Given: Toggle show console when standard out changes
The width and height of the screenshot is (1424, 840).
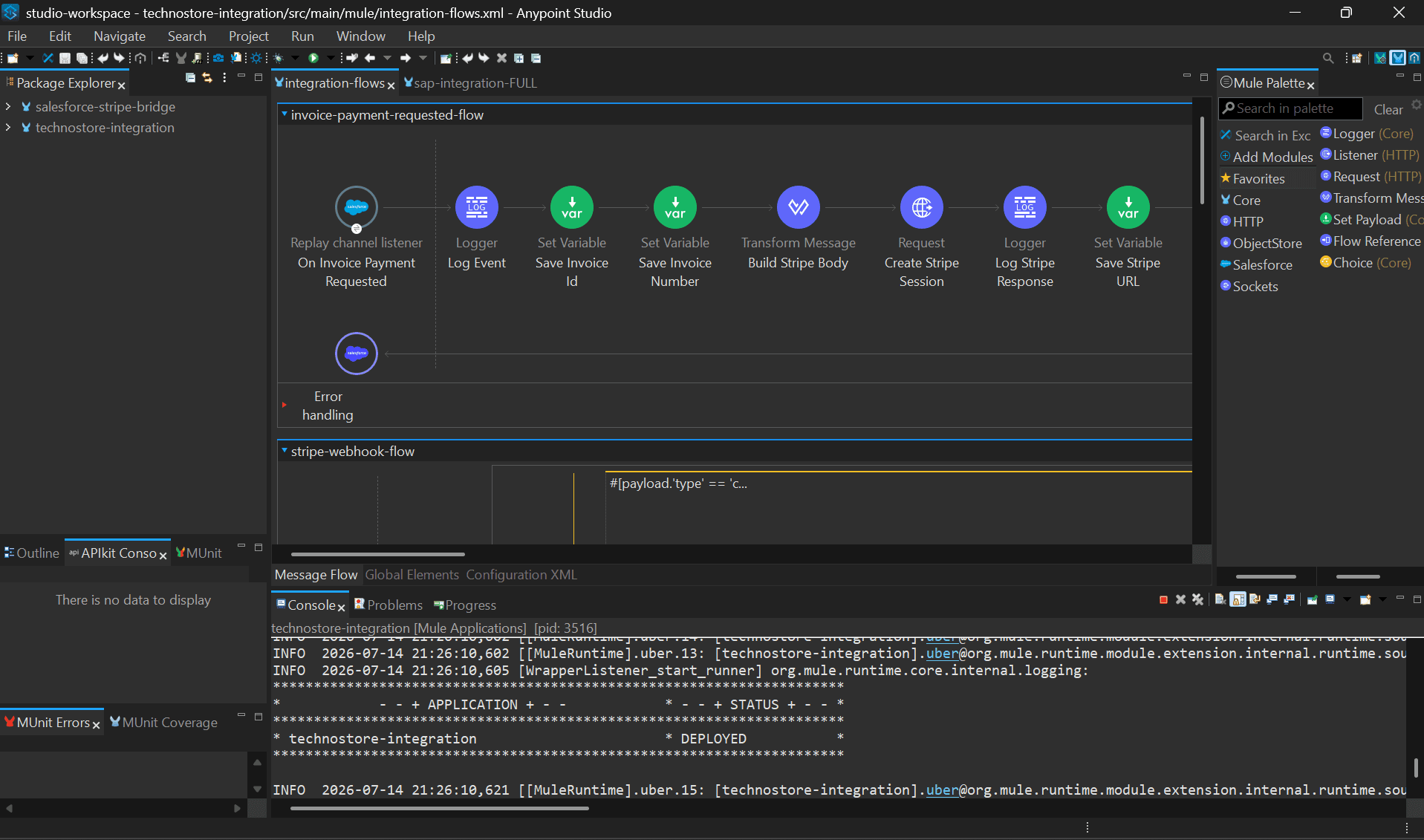Looking at the screenshot, I should pos(1272,599).
